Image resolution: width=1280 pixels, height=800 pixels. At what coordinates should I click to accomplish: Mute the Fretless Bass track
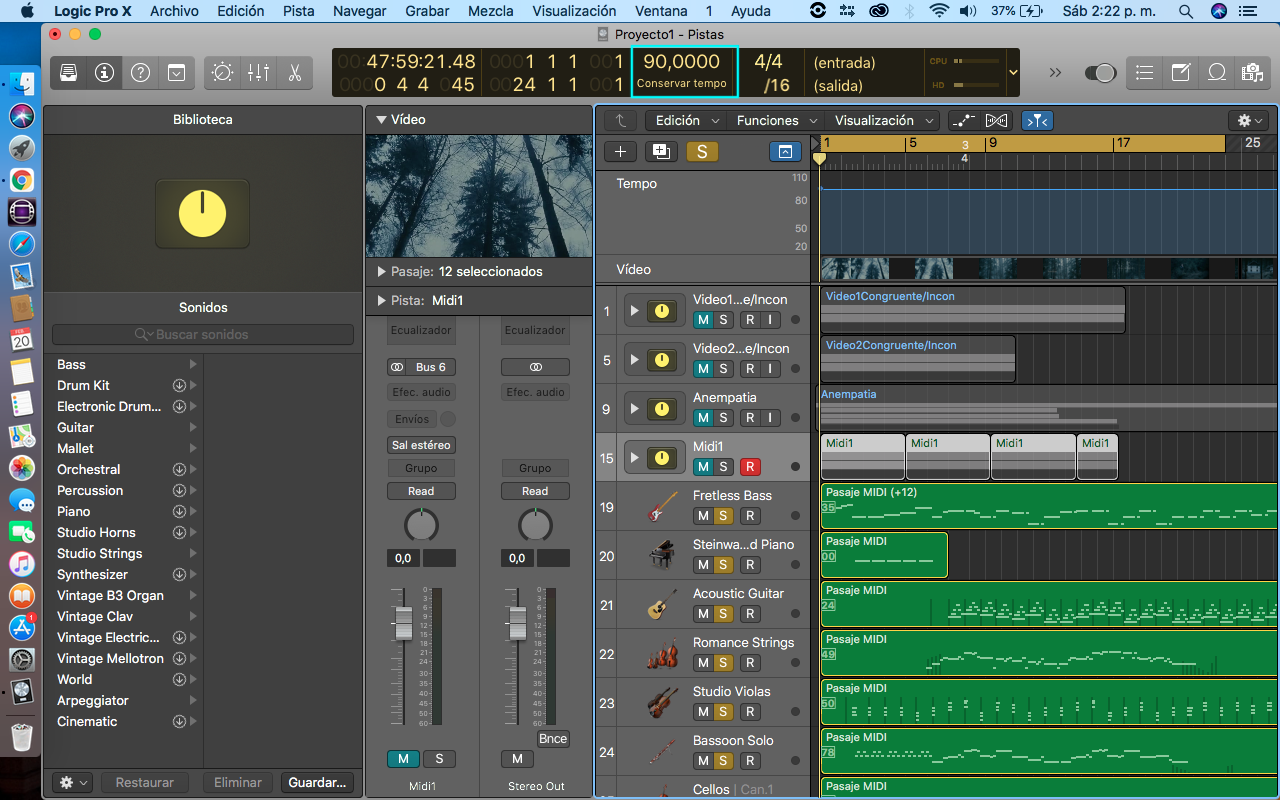[x=703, y=516]
